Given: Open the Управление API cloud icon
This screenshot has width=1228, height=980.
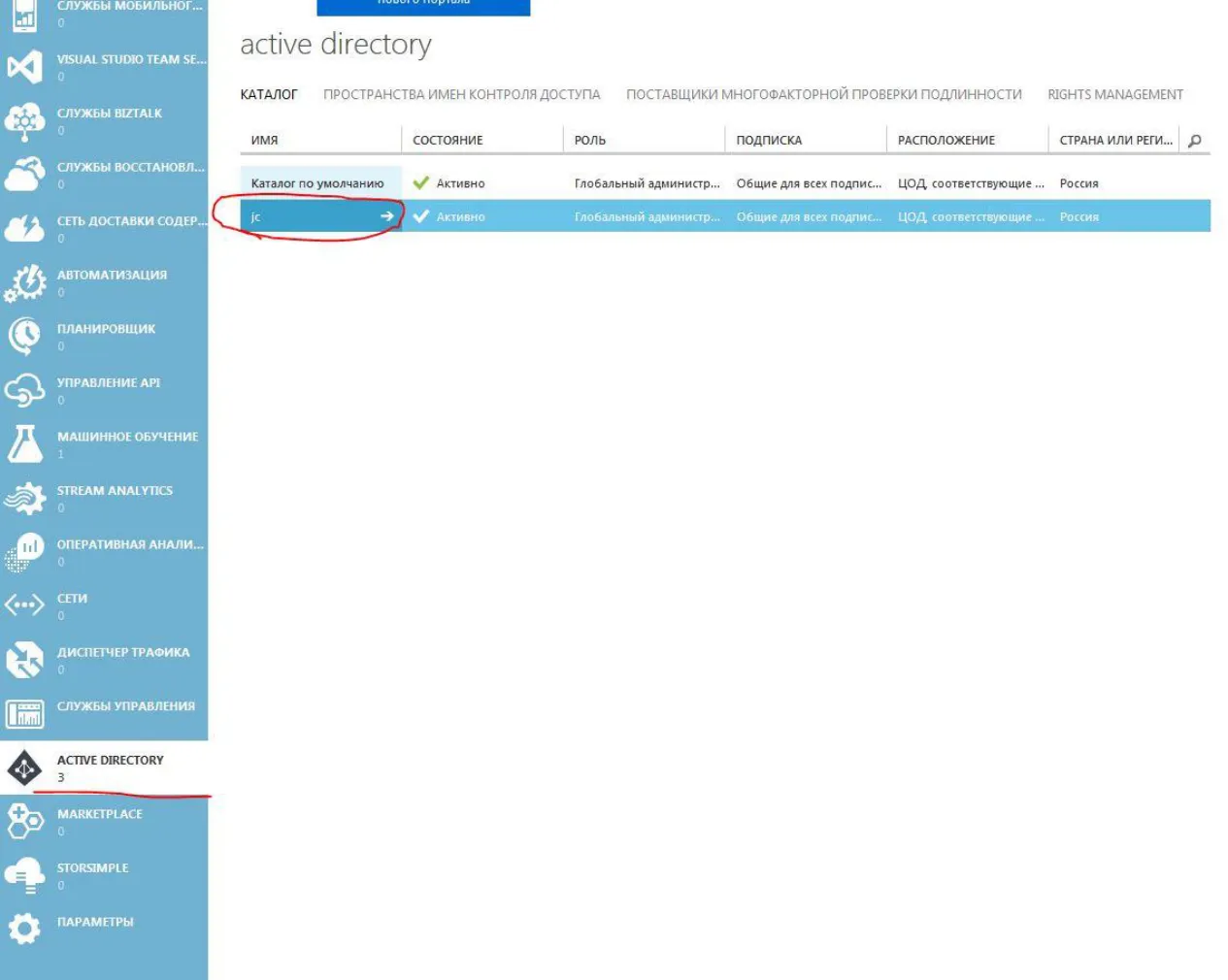Looking at the screenshot, I should tap(24, 391).
